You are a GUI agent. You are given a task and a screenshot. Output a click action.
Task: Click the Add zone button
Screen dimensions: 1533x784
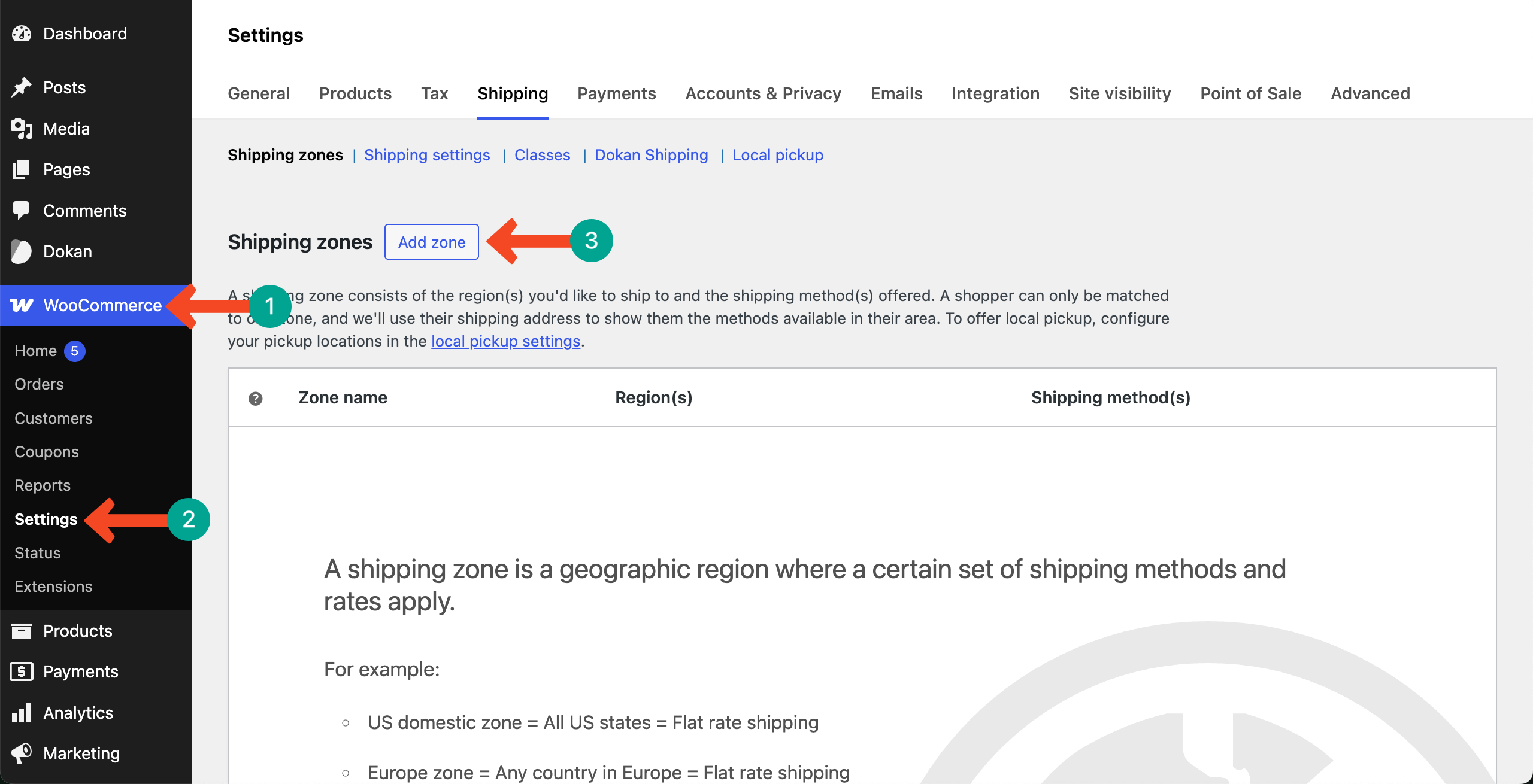click(x=432, y=242)
